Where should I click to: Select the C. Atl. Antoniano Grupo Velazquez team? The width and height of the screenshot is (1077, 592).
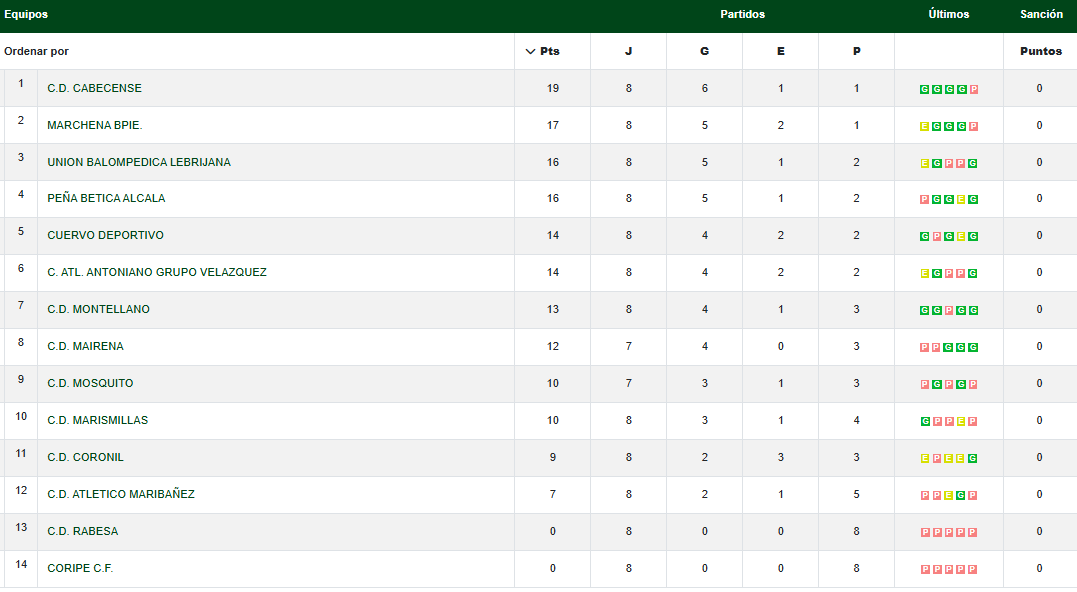click(x=156, y=272)
